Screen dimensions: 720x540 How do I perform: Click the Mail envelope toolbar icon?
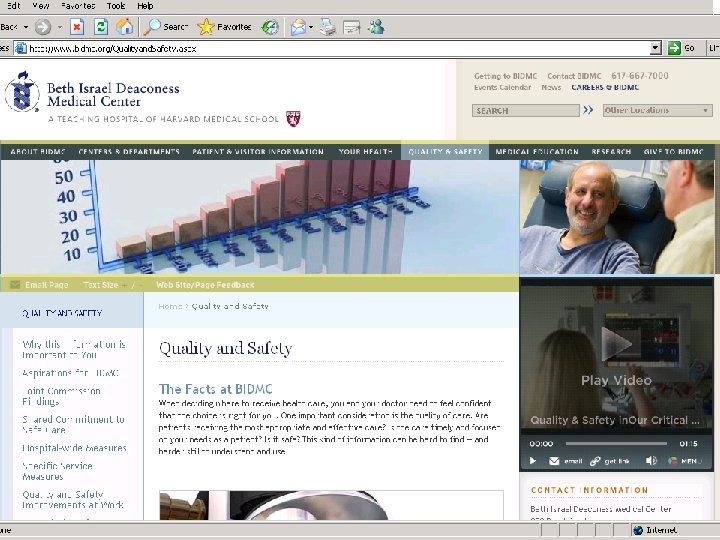pyautogui.click(x=298, y=28)
